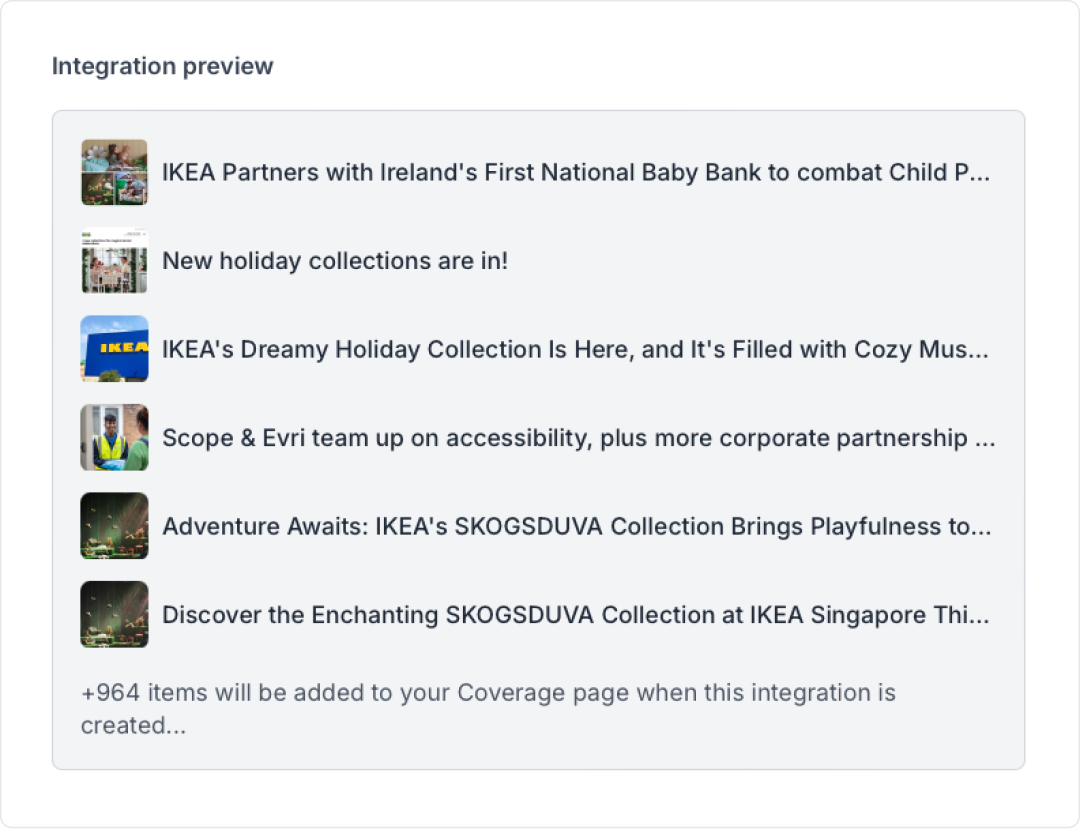Select the holiday collections email thumbnail

tap(114, 260)
